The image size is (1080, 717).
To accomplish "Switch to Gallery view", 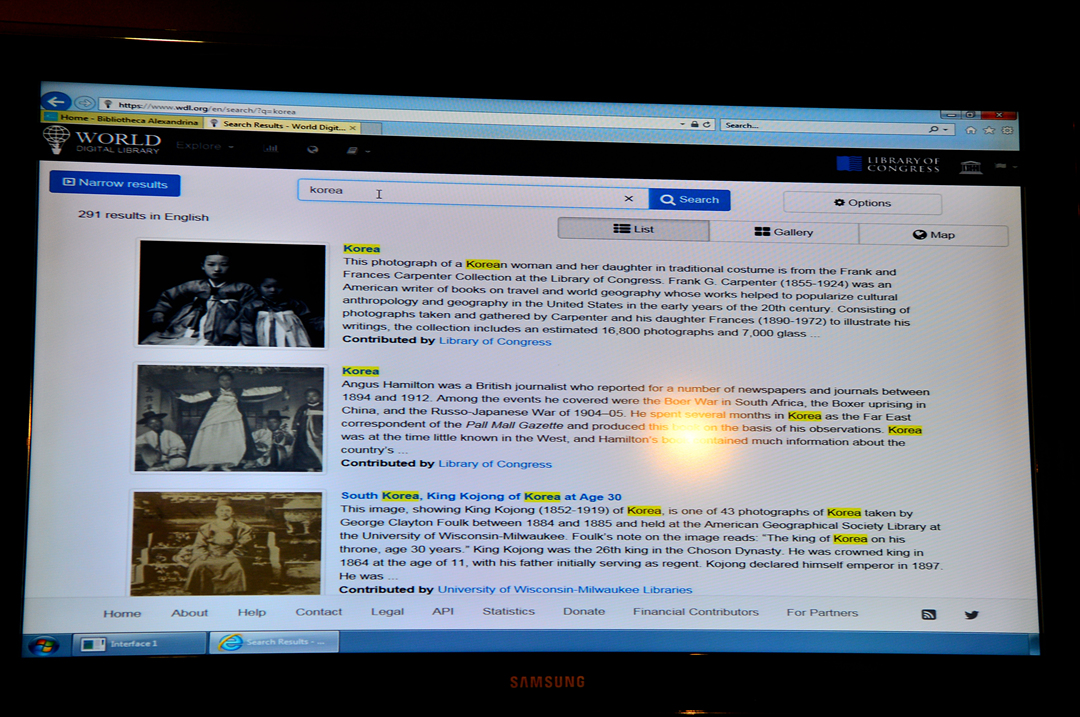I will [784, 232].
